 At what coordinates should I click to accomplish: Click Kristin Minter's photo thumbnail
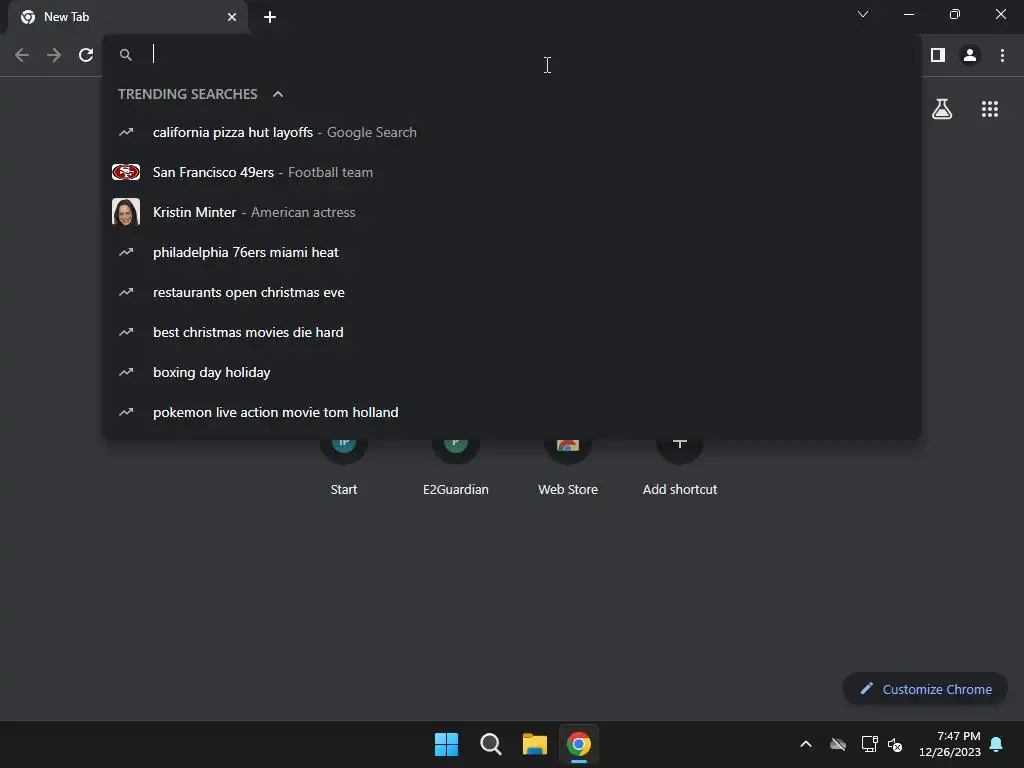tap(126, 212)
